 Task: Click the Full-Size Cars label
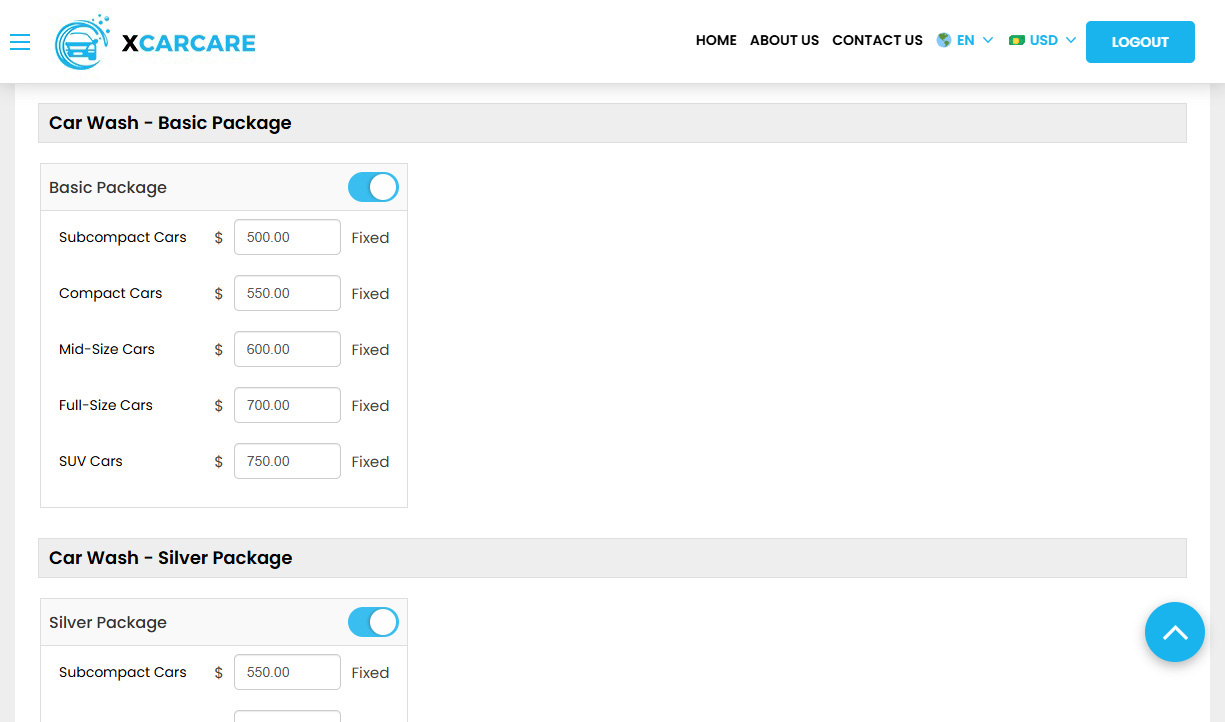point(106,405)
